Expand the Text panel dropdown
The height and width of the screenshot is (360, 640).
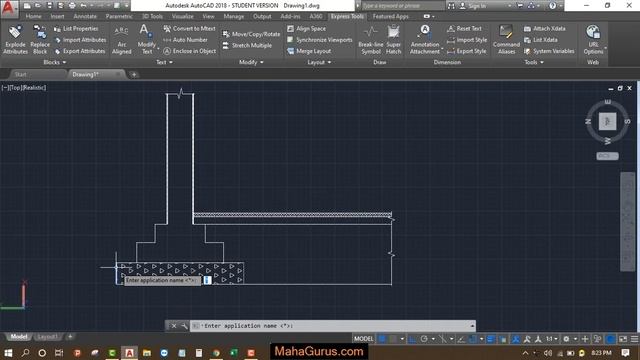[x=164, y=62]
